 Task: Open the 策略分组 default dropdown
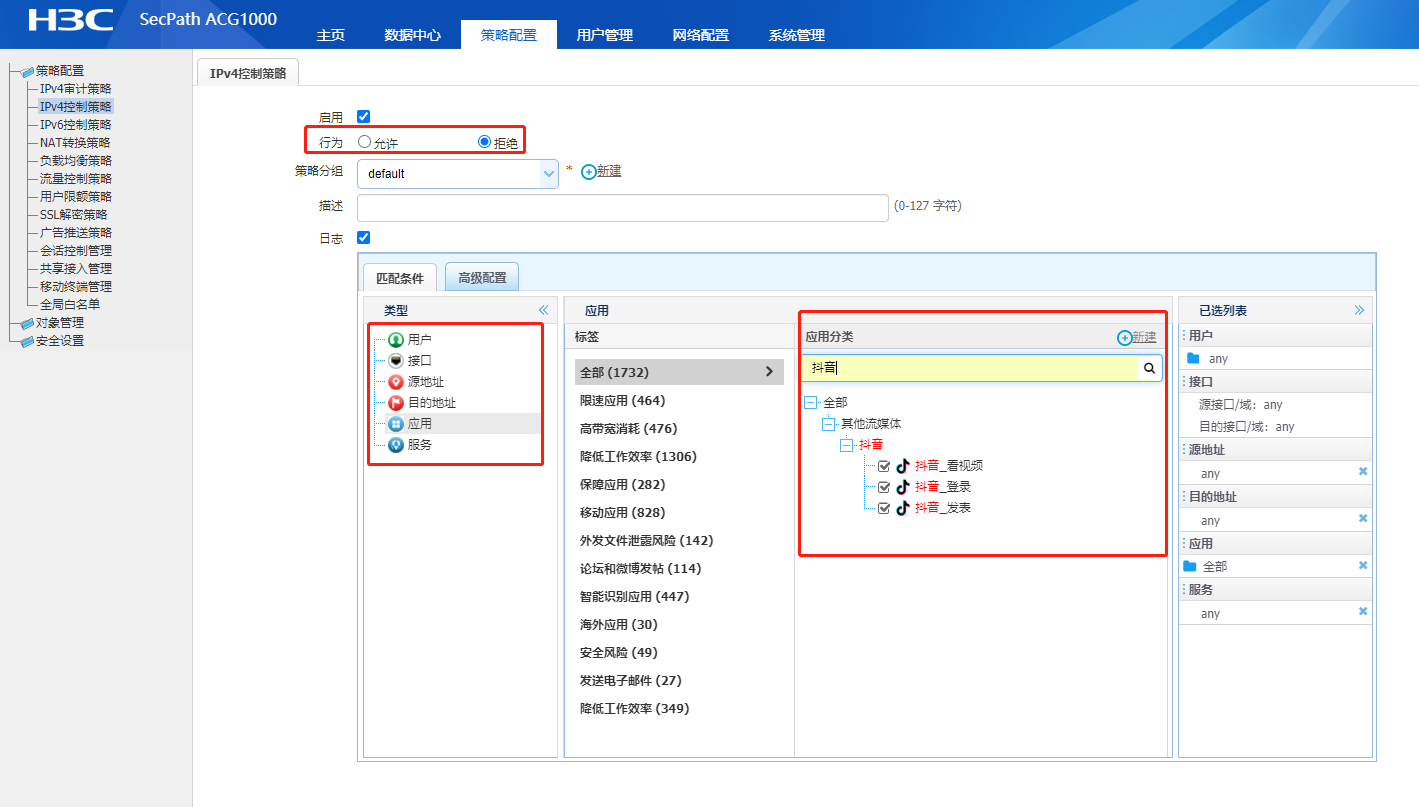(457, 173)
